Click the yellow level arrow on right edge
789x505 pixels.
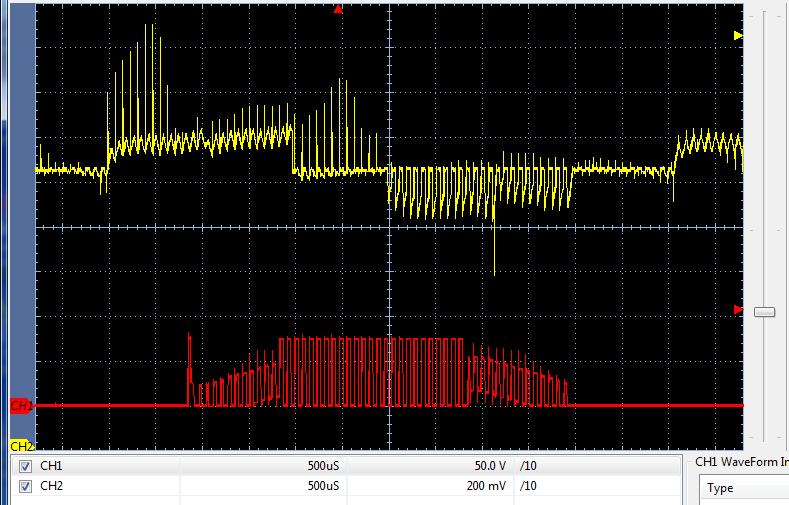[x=738, y=35]
